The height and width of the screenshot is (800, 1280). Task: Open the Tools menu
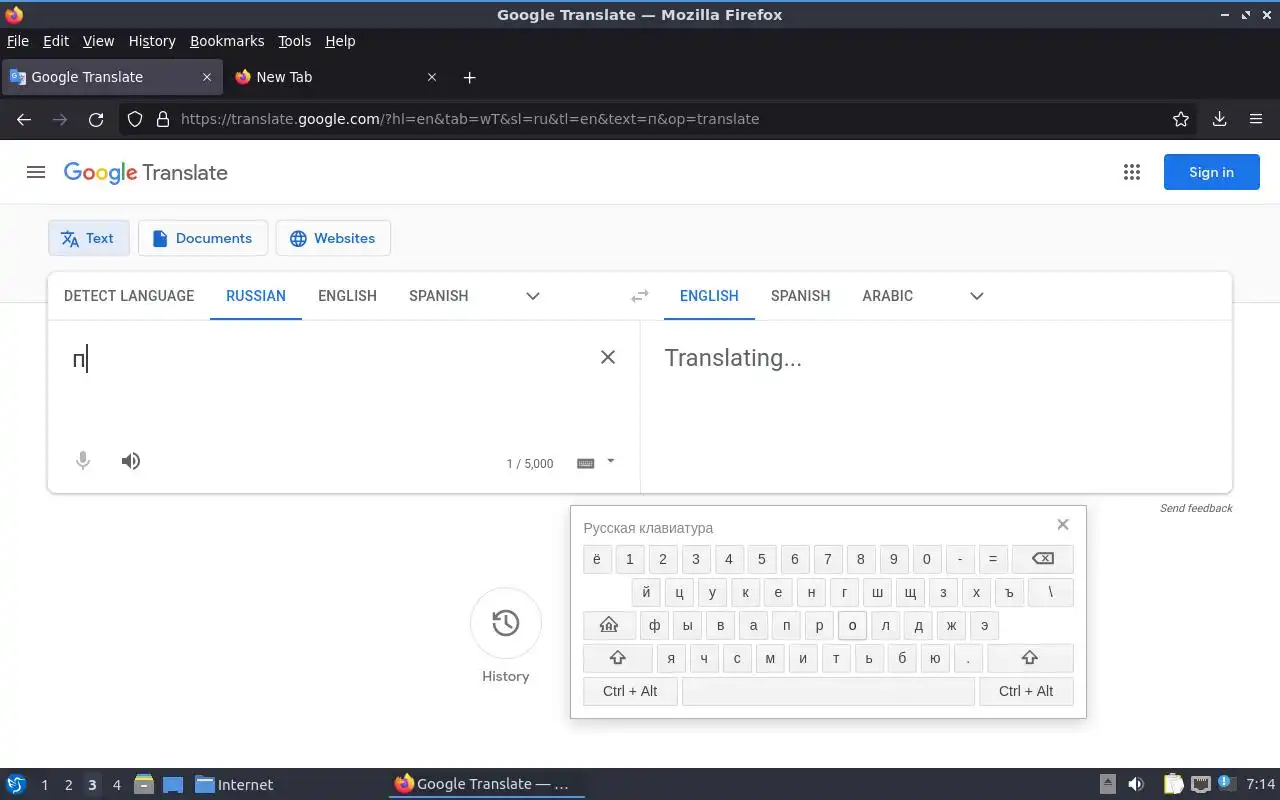[295, 41]
